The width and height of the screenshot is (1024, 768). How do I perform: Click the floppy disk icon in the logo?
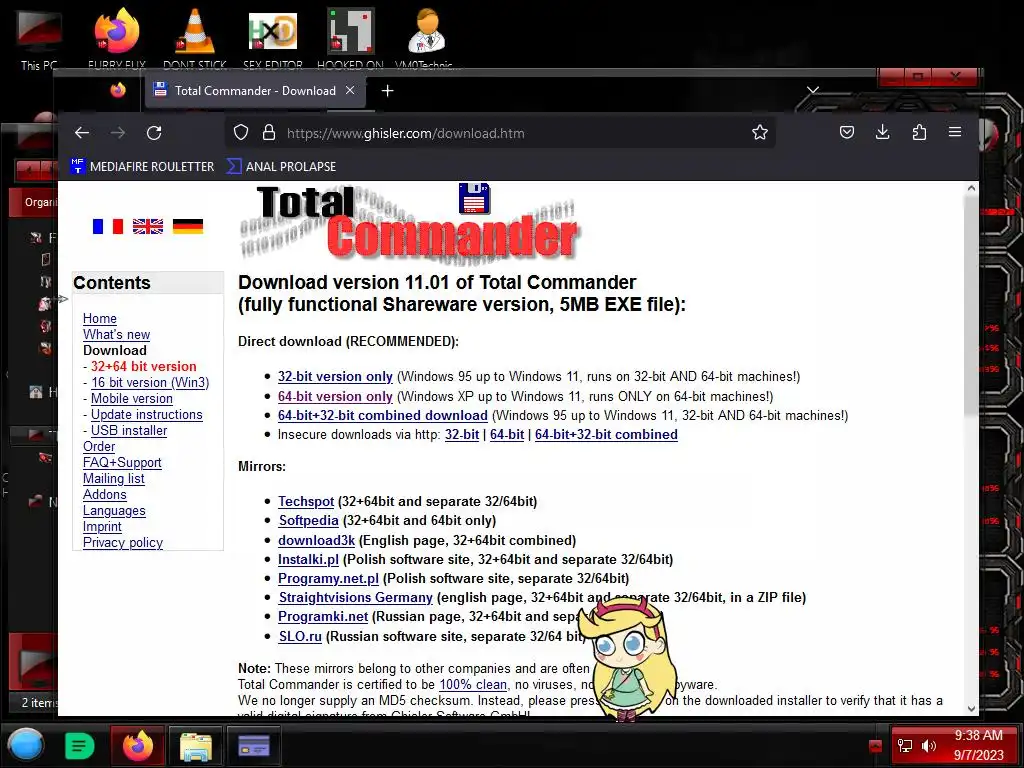tap(475, 198)
